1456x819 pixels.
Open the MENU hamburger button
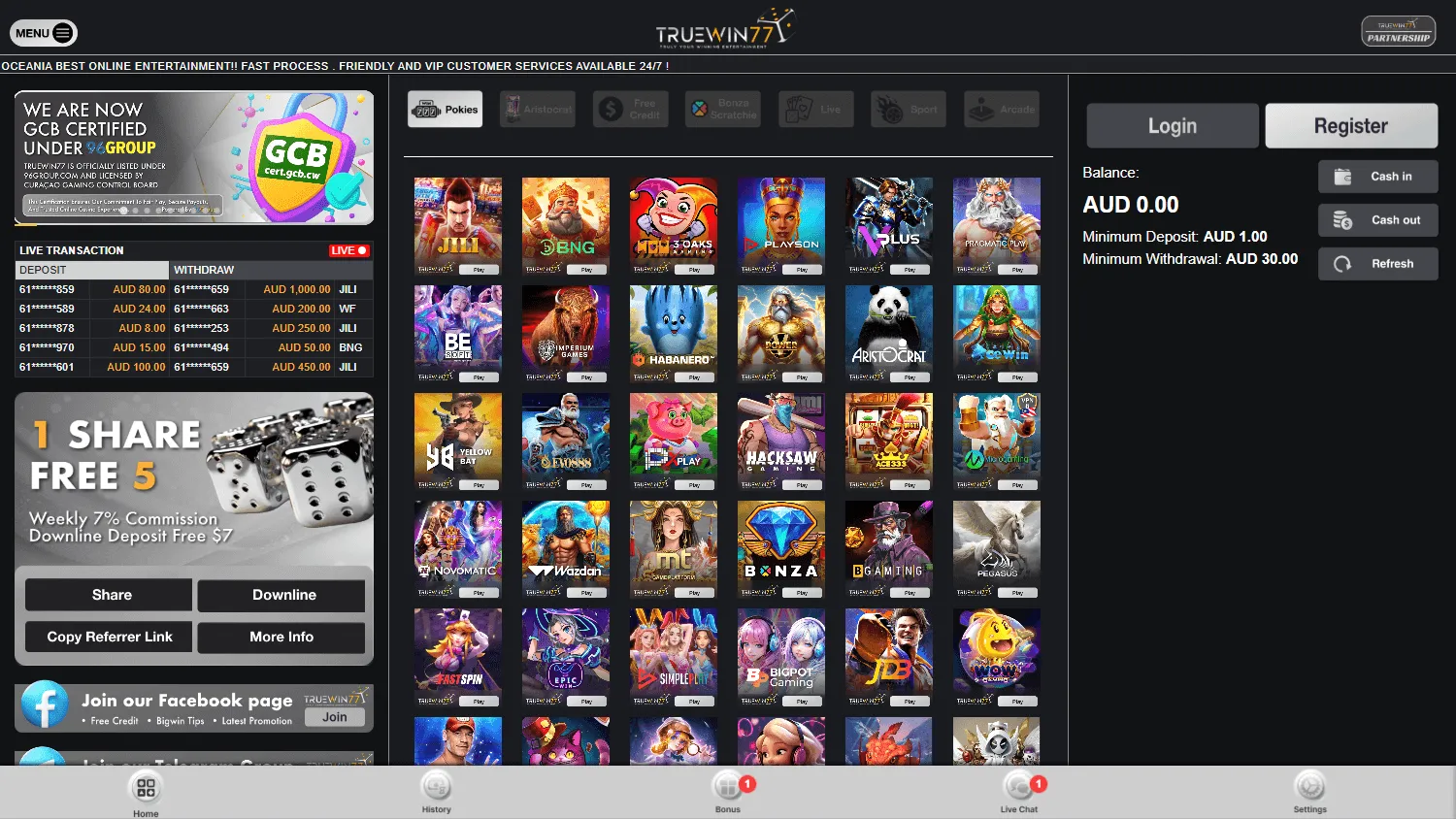point(44,33)
